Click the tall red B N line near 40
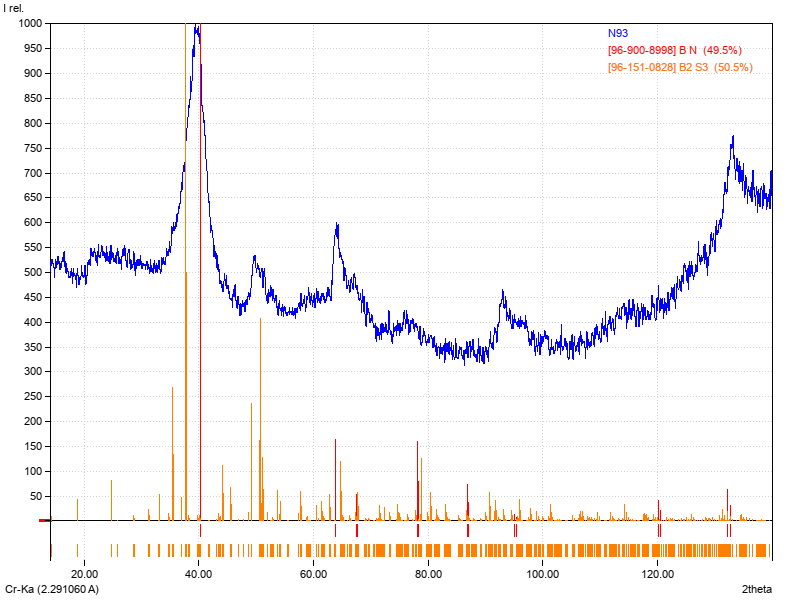This screenshot has width=800, height=600. coord(201,300)
